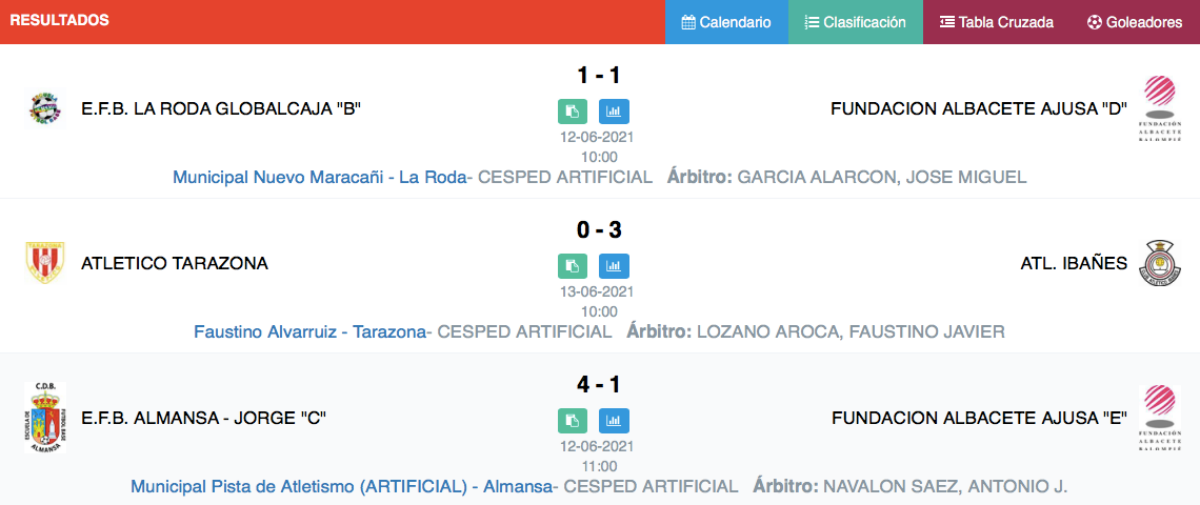Show the Goleadores tab
Viewport: 1200px width, 505px height.
tap(1135, 22)
